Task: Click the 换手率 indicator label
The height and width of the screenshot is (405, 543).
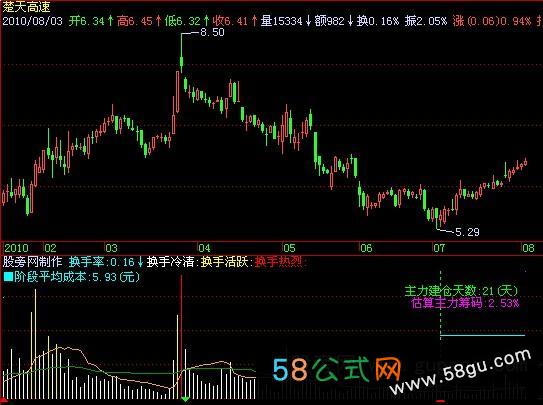Action: (86, 262)
